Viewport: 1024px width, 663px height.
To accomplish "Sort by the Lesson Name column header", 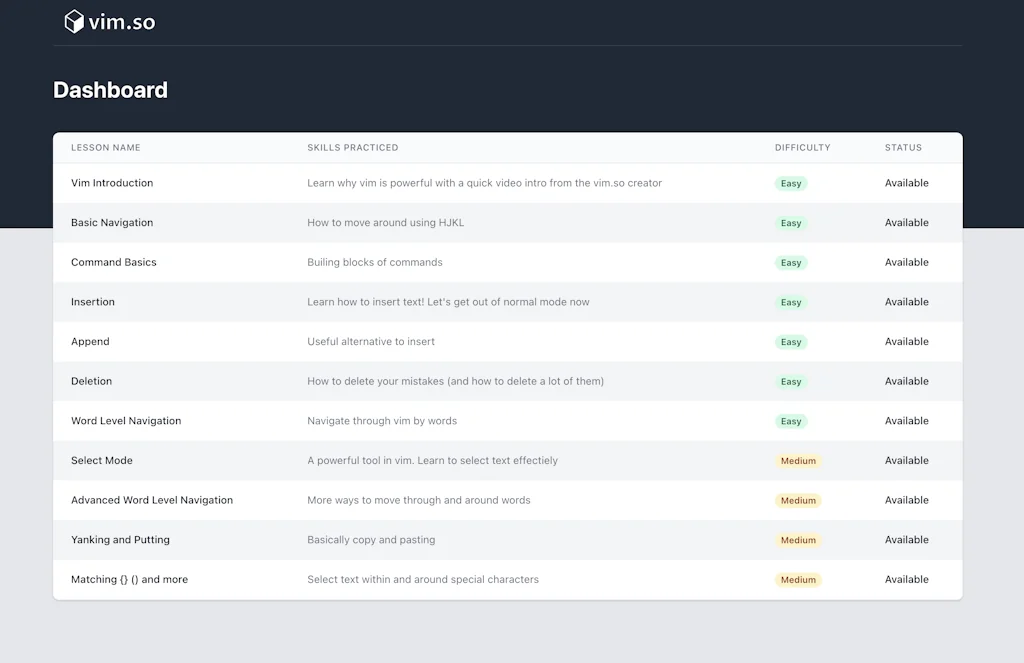I will pos(105,147).
